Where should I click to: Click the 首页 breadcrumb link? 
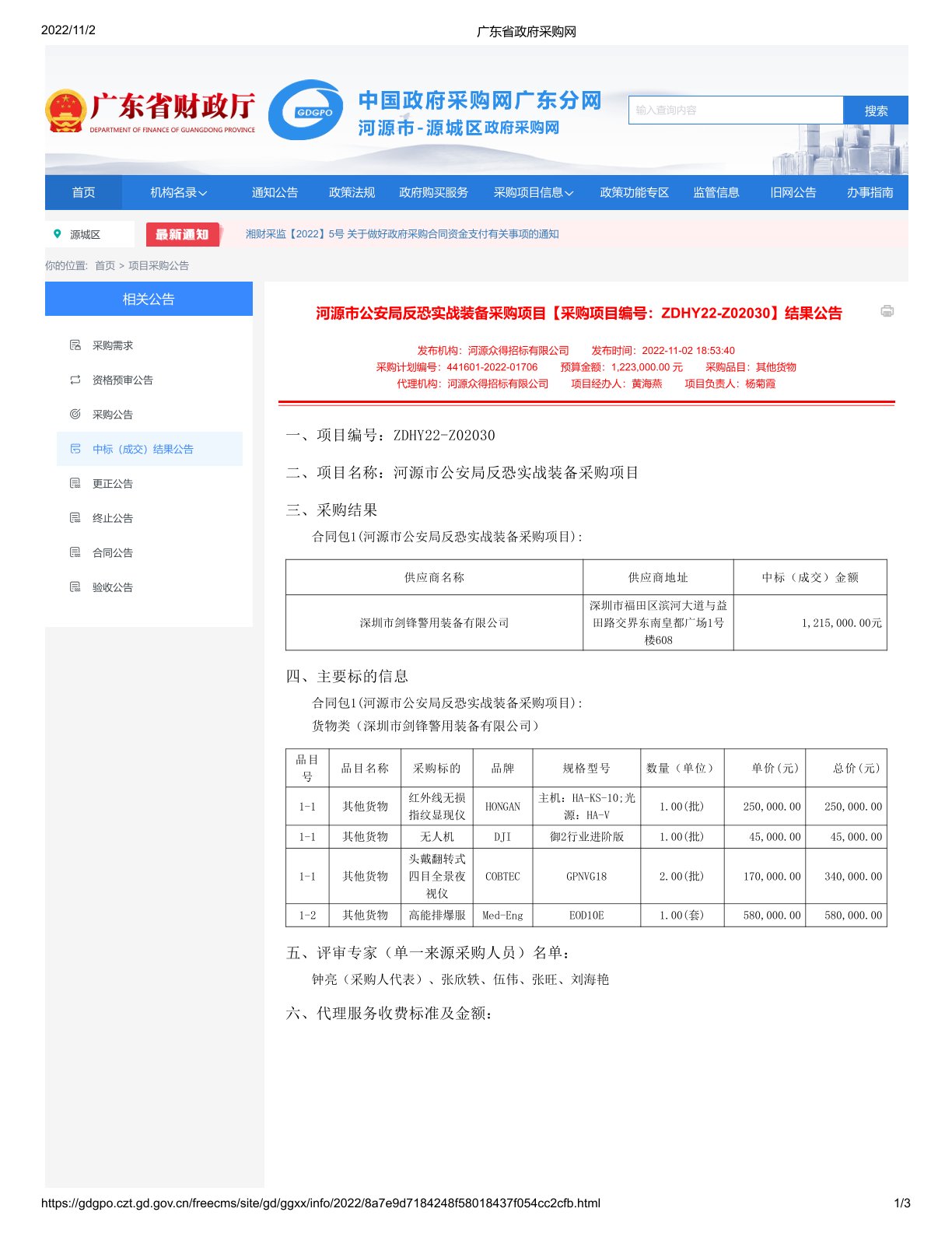(104, 266)
